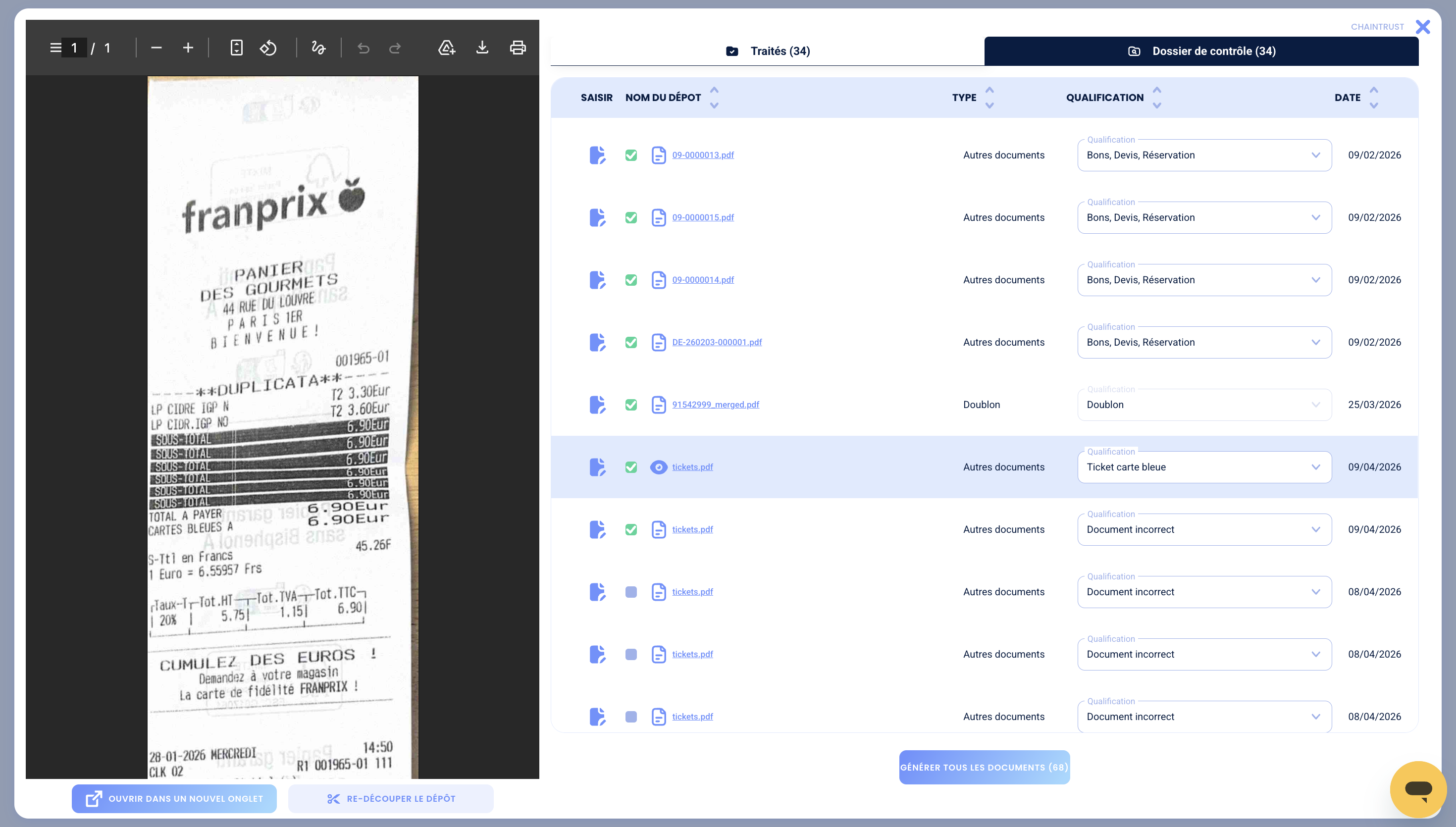Screen dimensions: 1456x827
Task: Open the 09-0000013.pdf link
Action: pyautogui.click(x=703, y=155)
